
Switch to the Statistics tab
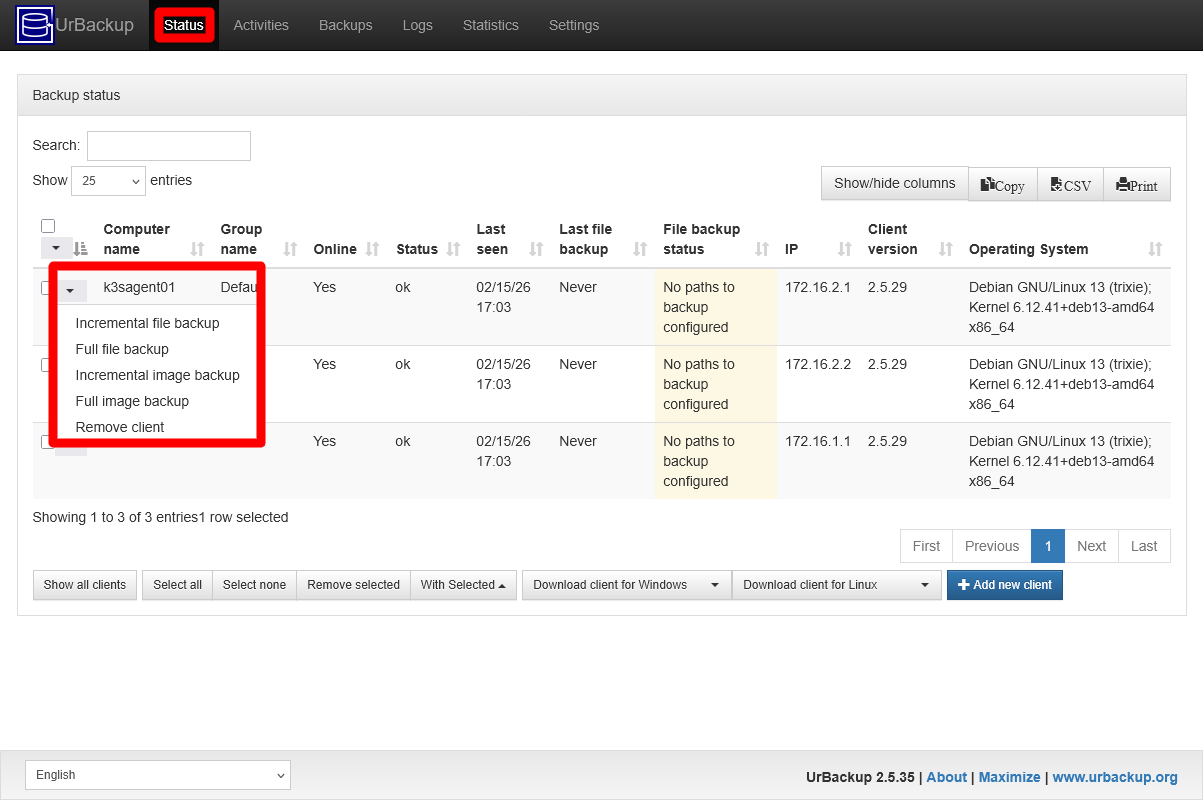pyautogui.click(x=490, y=25)
